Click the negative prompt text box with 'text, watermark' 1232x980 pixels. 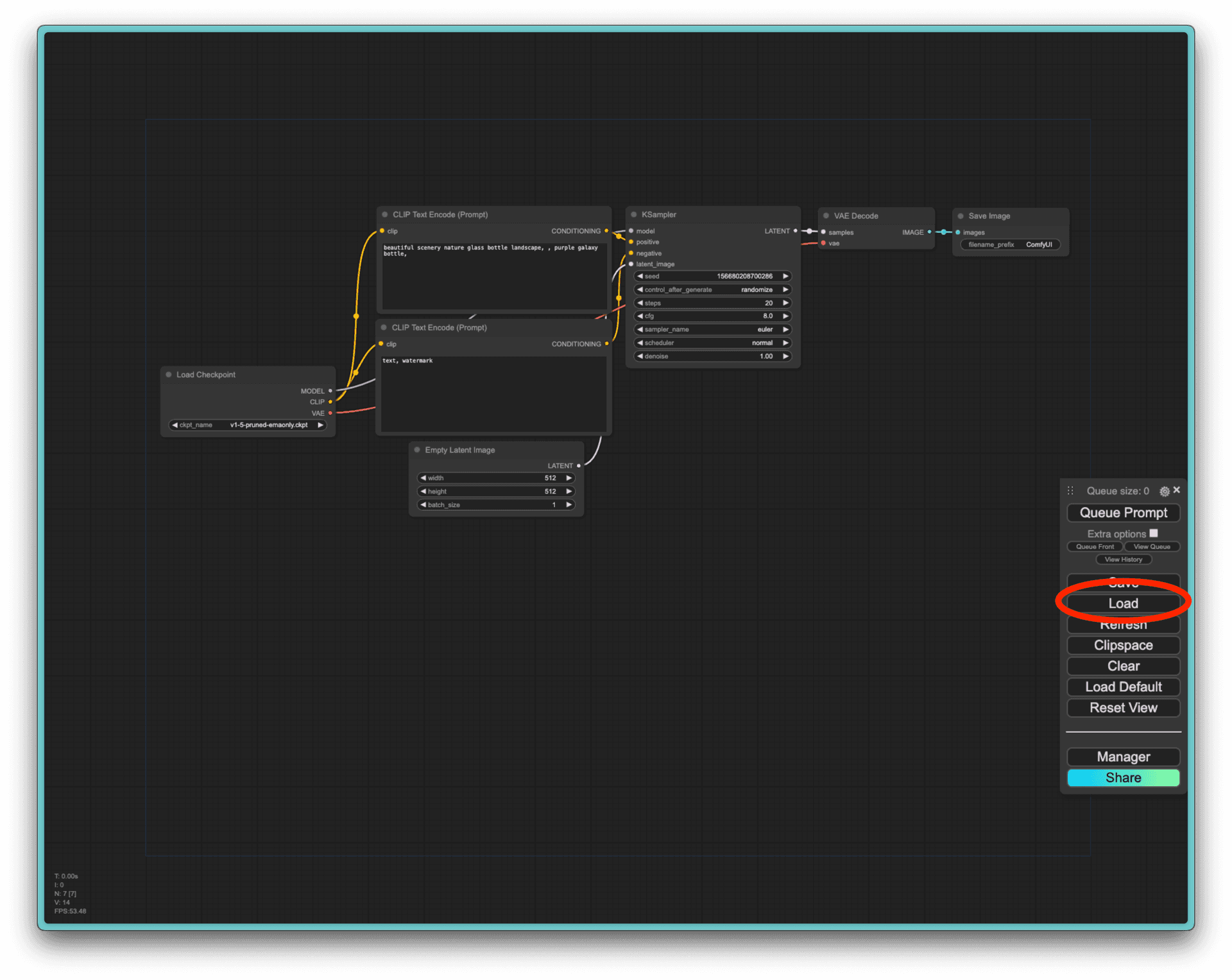point(493,394)
